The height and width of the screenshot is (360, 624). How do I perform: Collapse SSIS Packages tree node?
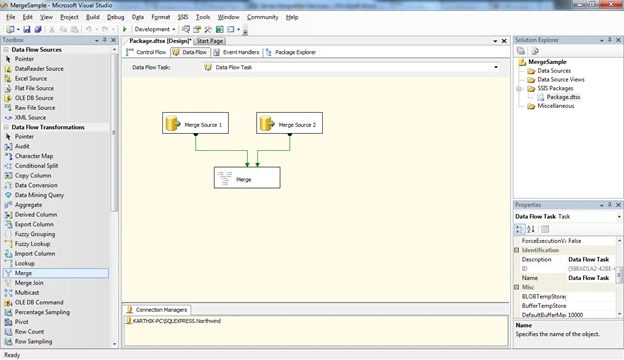[x=519, y=89]
